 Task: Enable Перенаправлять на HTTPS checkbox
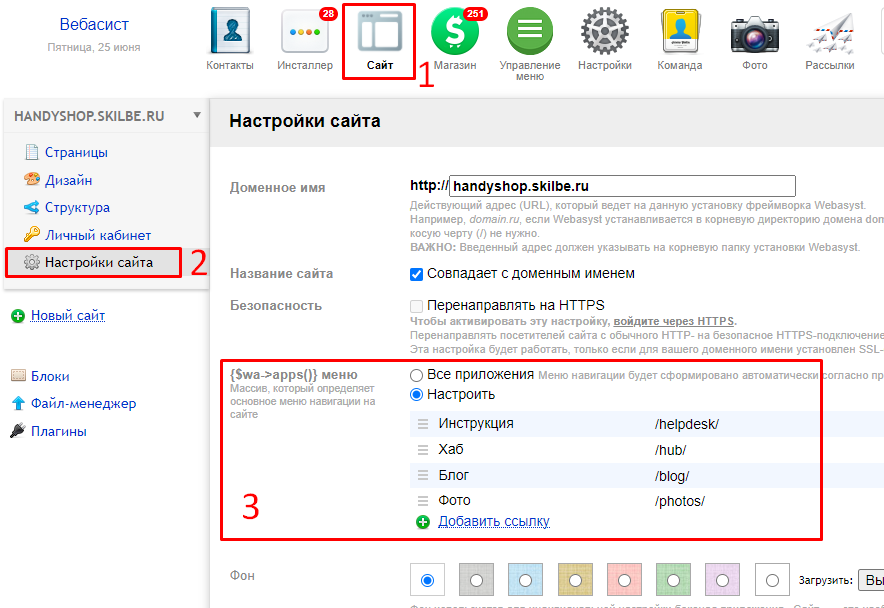(x=417, y=305)
